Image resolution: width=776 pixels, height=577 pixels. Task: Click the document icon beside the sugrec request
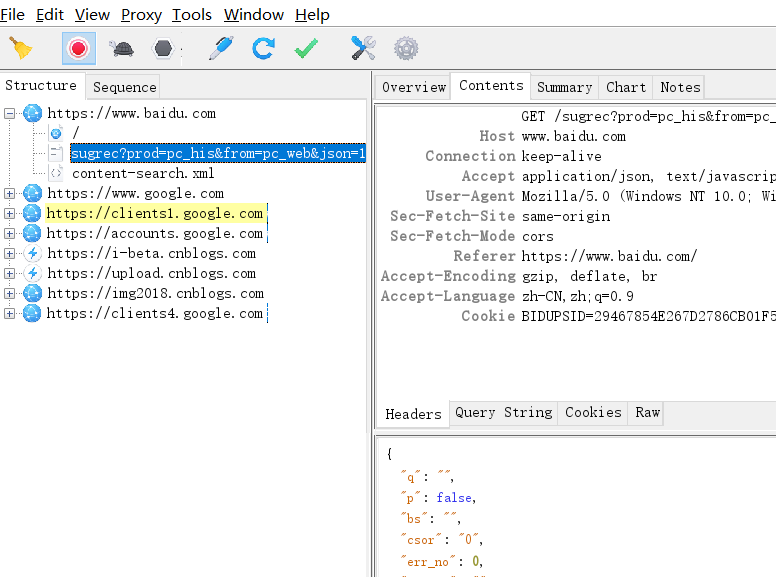[x=56, y=153]
